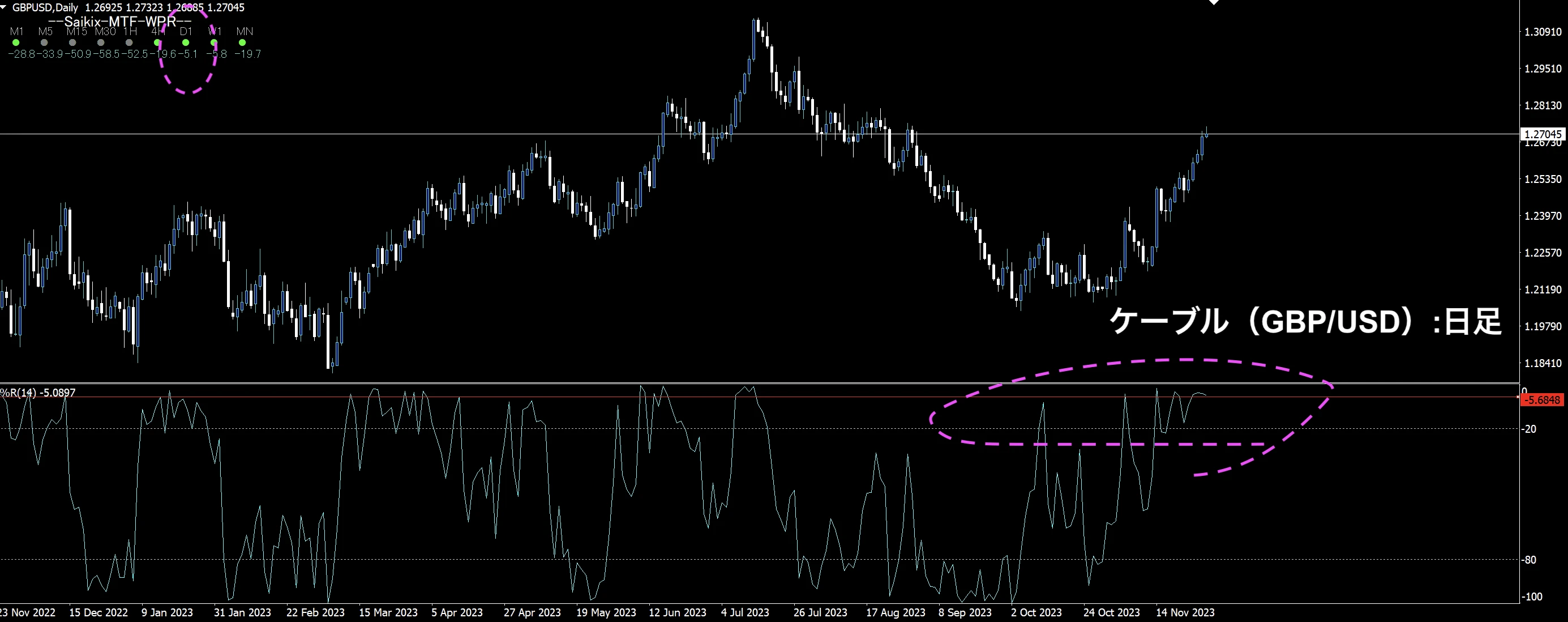This screenshot has width=1568, height=622.
Task: Click the GBPUSD,Daily chart title
Action: [45, 7]
